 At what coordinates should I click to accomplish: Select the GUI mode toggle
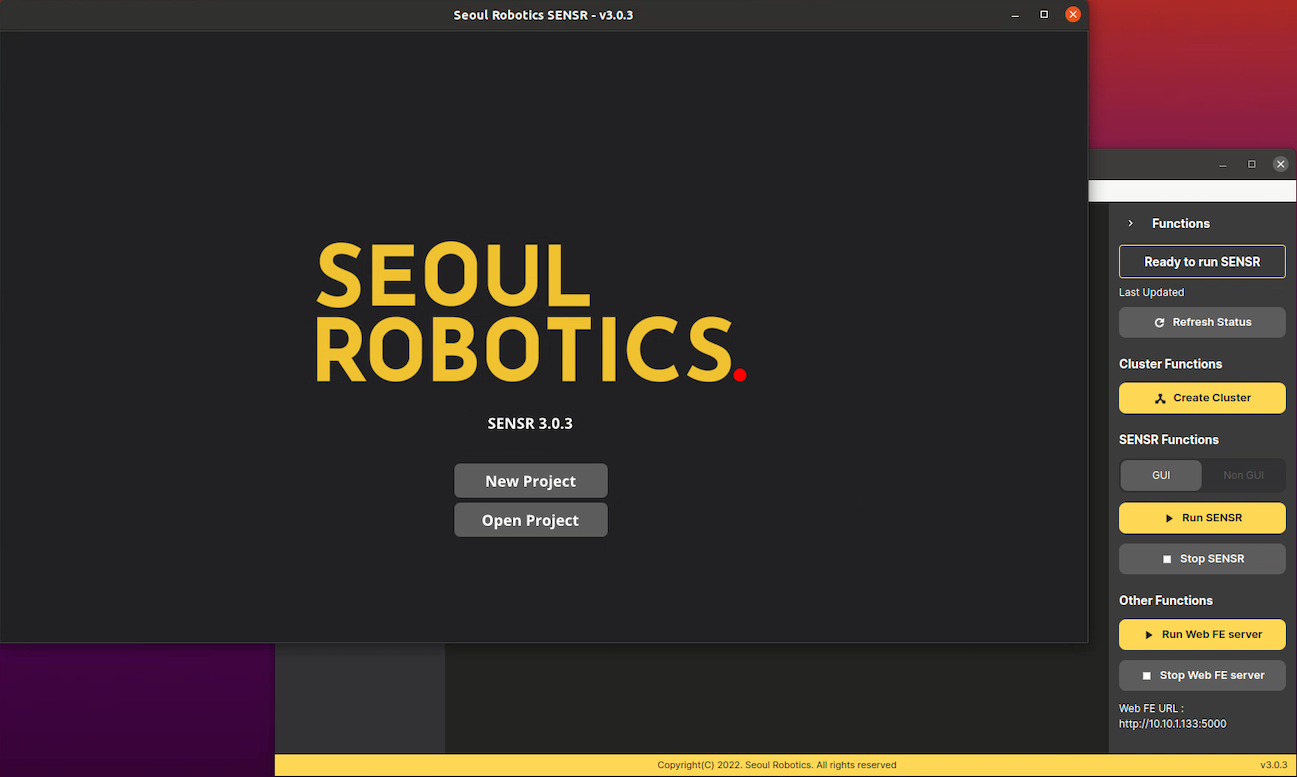point(1161,476)
